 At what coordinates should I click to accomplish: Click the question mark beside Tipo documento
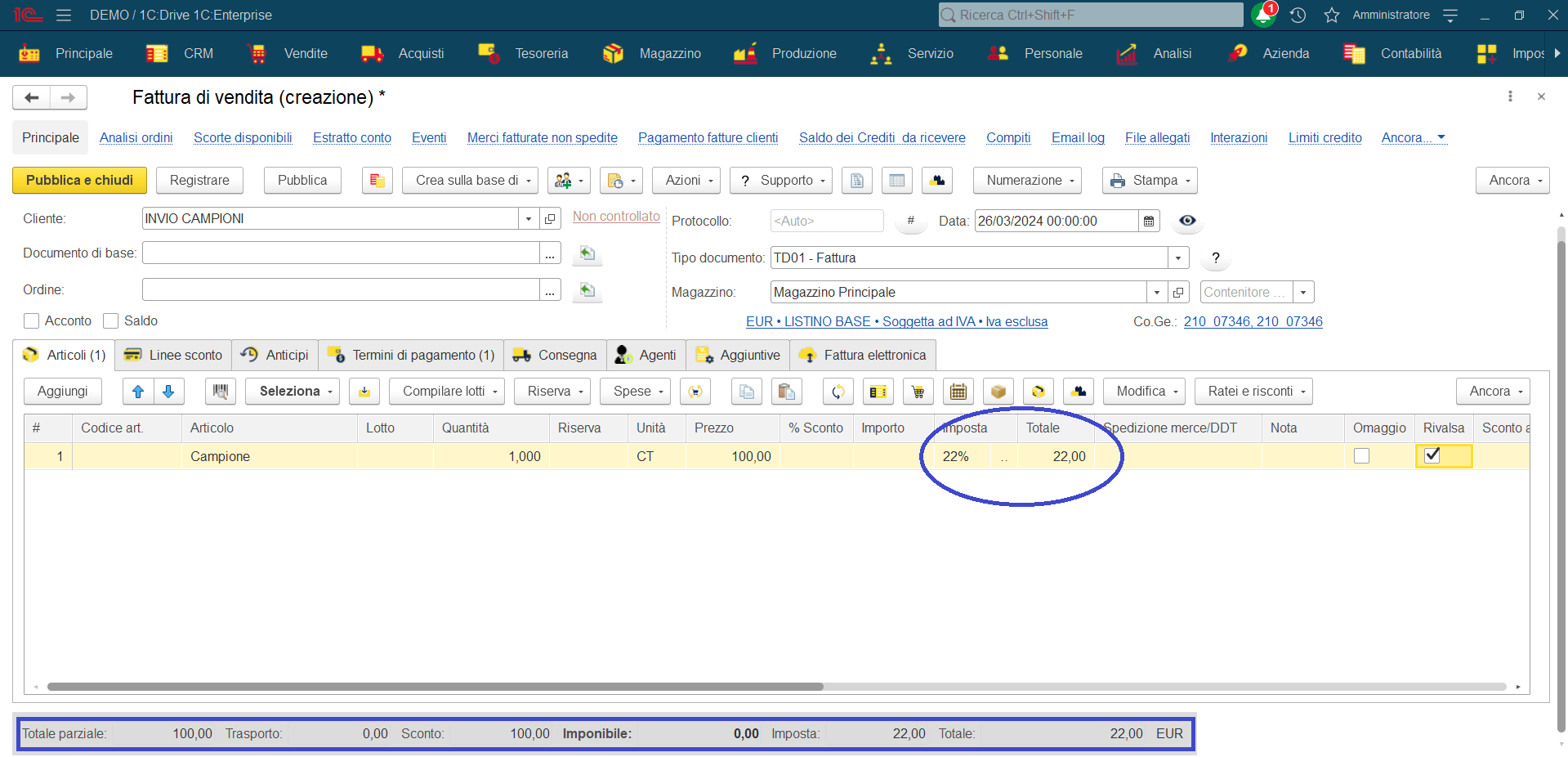1216,258
